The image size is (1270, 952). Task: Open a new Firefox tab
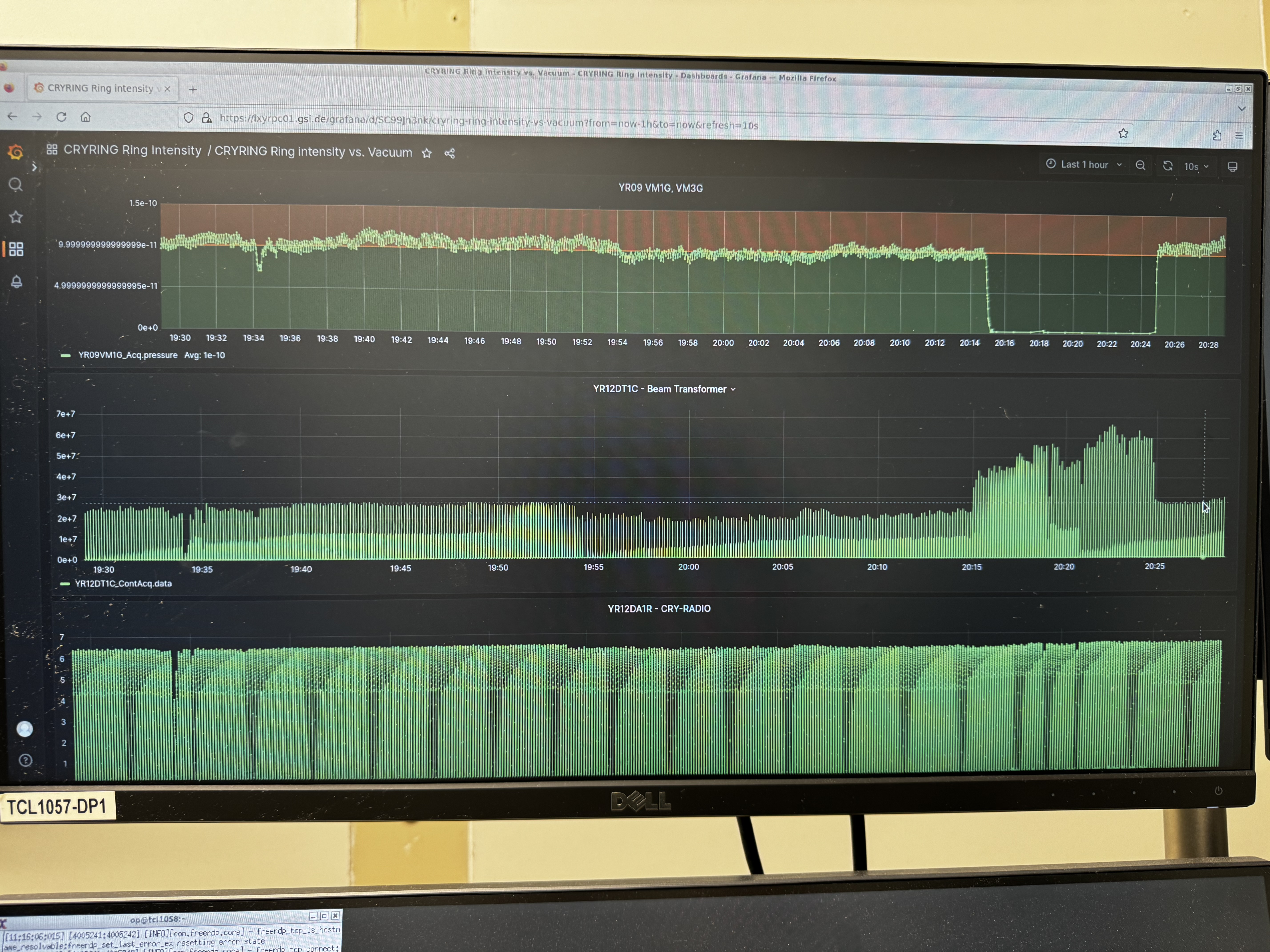[x=193, y=90]
